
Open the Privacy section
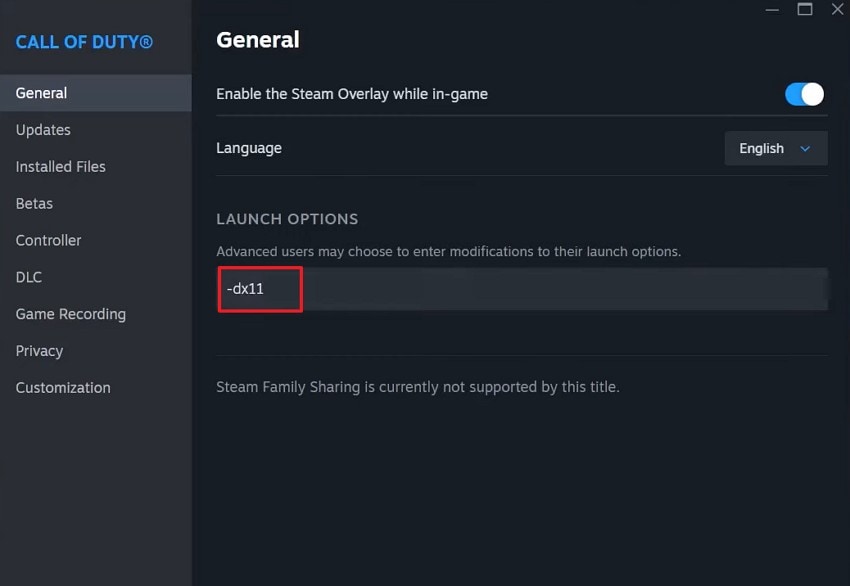(39, 351)
